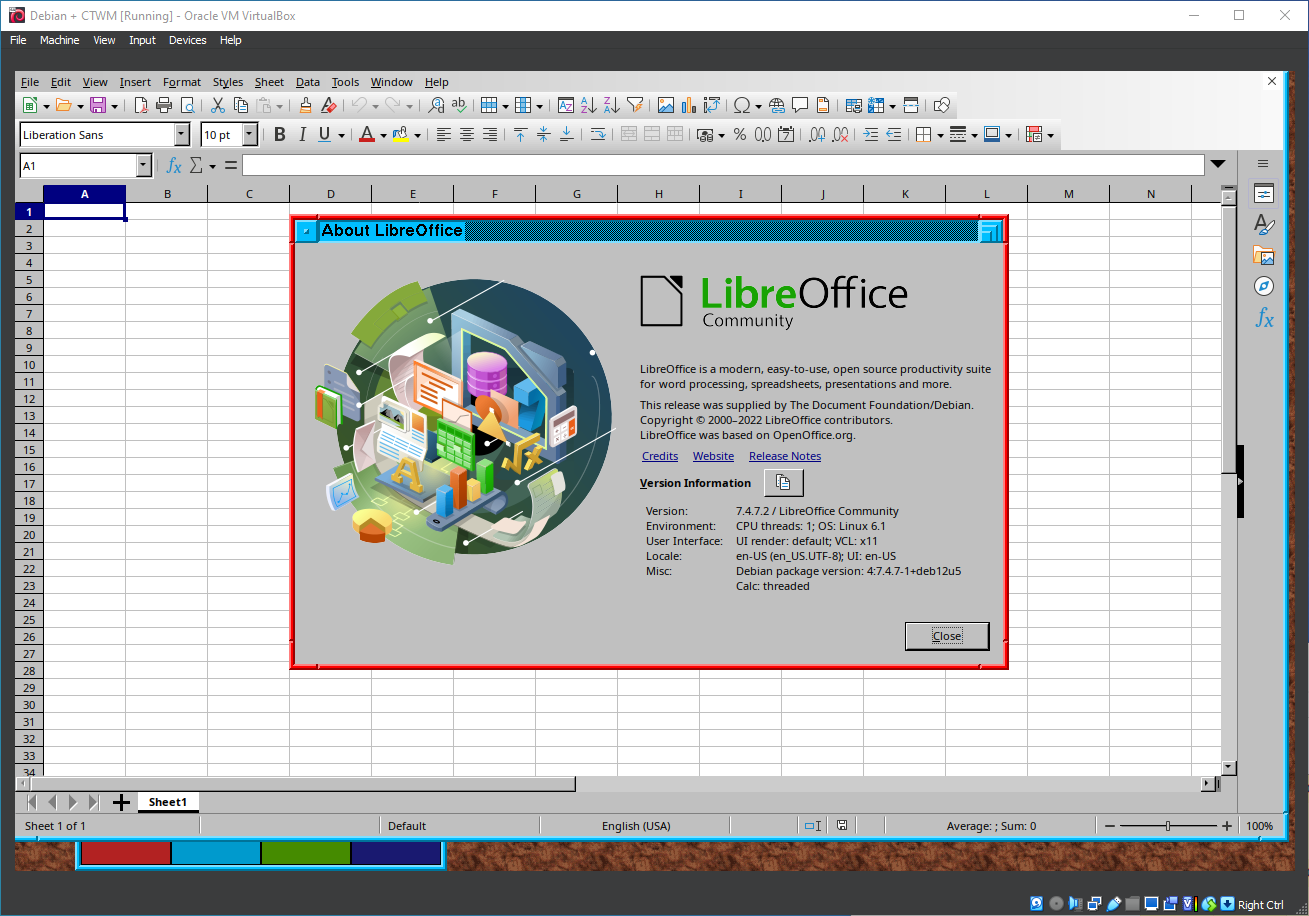Open the Name Box A1 dropdown

pos(143,165)
